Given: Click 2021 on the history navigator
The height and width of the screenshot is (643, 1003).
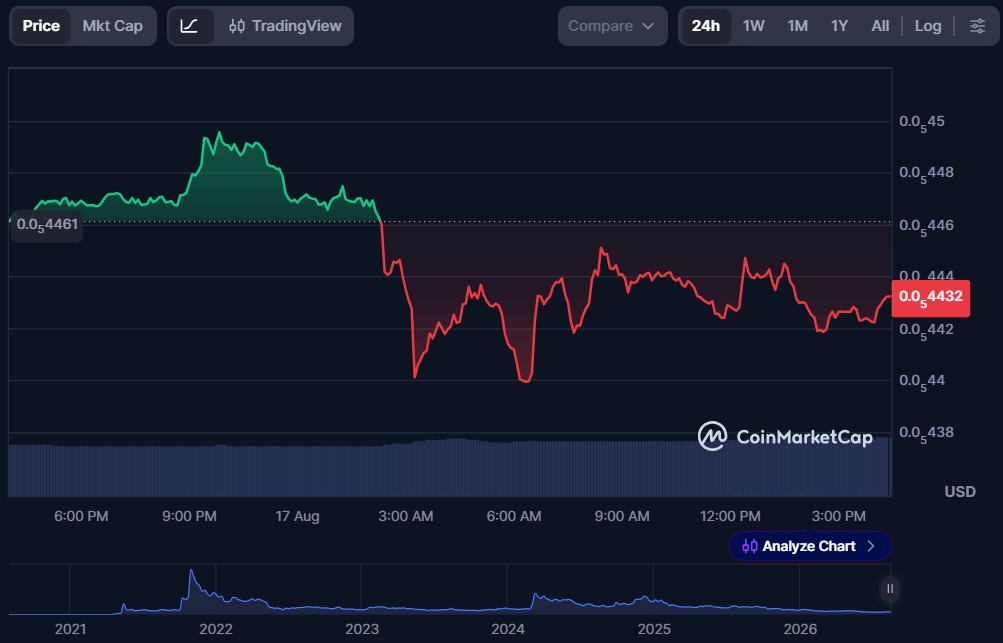Looking at the screenshot, I should pyautogui.click(x=70, y=630).
